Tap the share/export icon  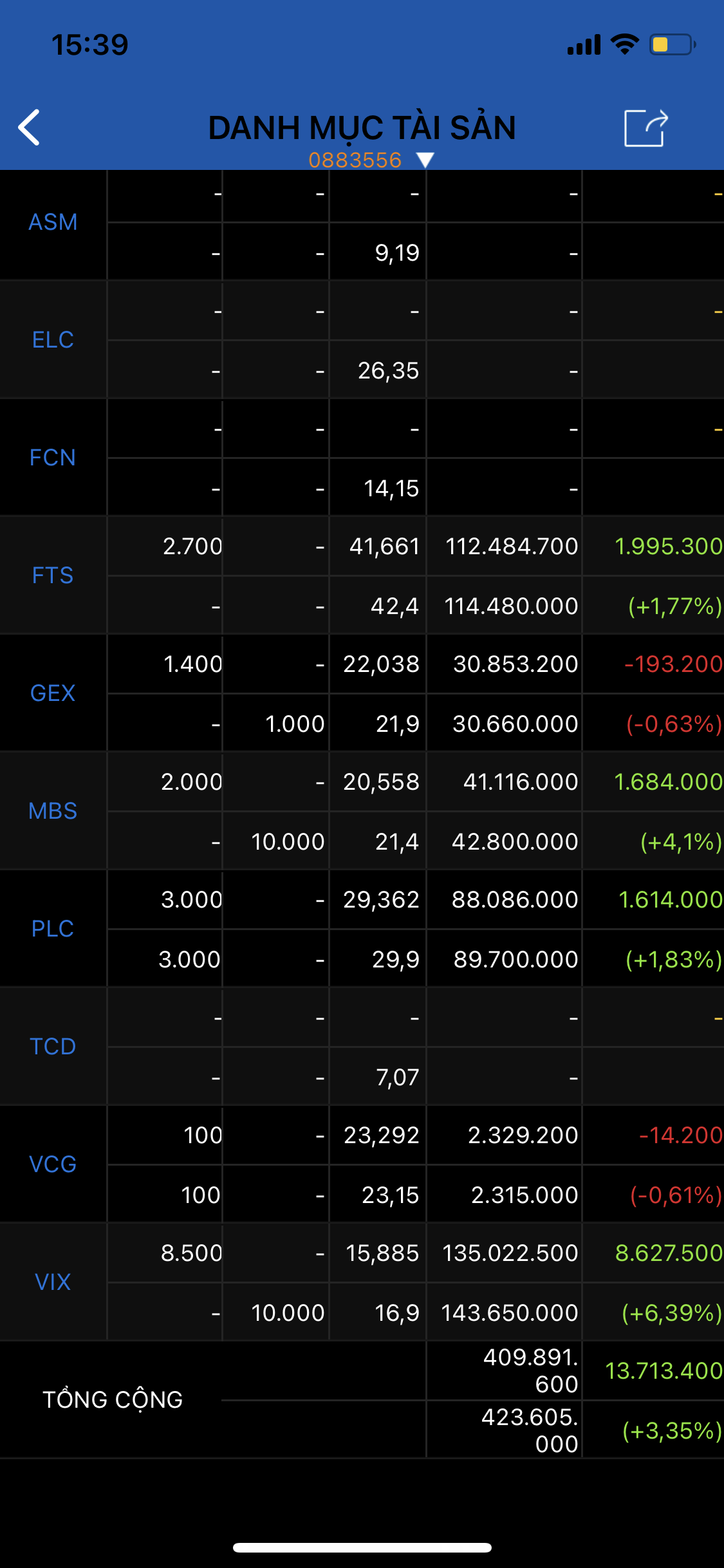[x=645, y=128]
